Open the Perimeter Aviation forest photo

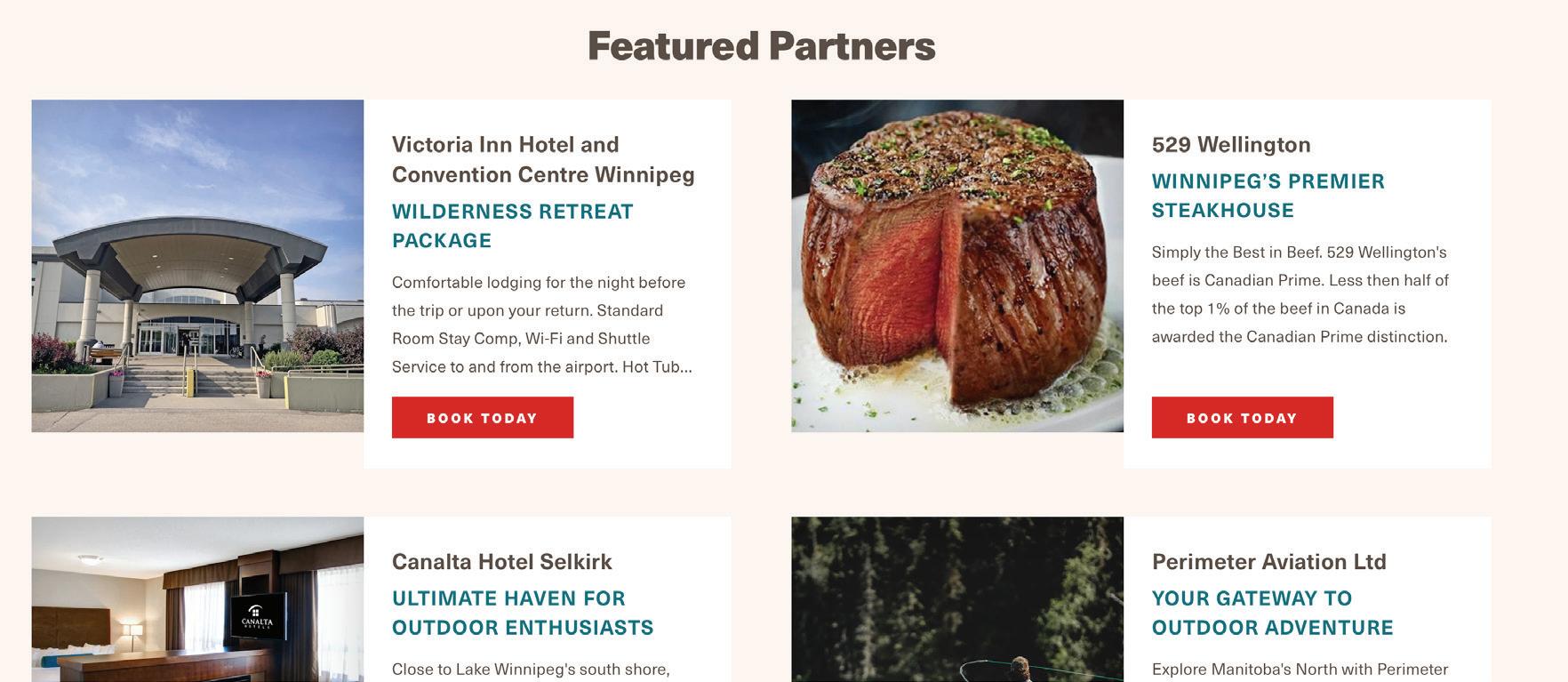coord(957,599)
